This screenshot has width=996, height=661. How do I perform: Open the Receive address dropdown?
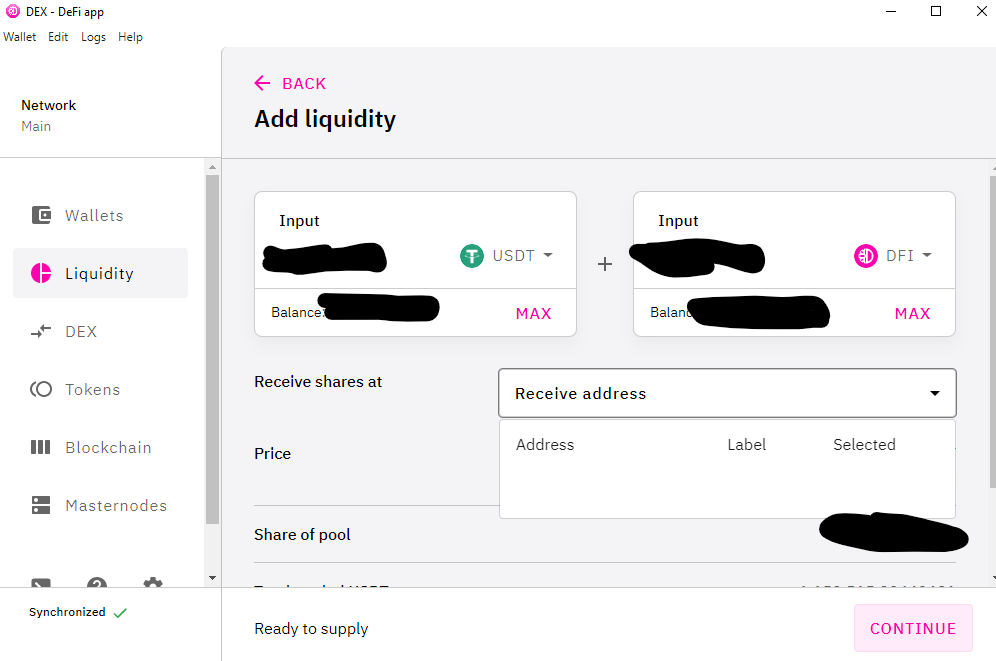pyautogui.click(x=727, y=393)
